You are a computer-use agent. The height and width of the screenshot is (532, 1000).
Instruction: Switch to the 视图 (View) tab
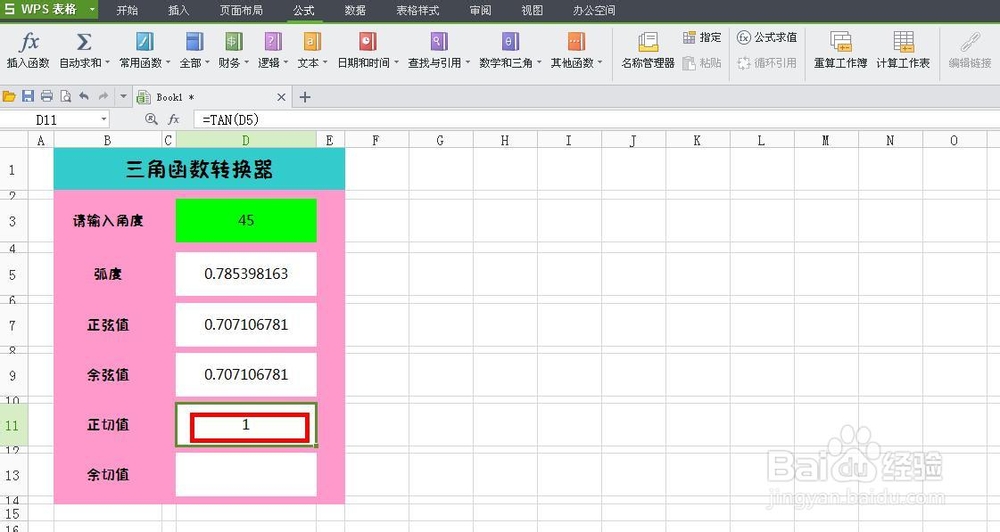(532, 10)
